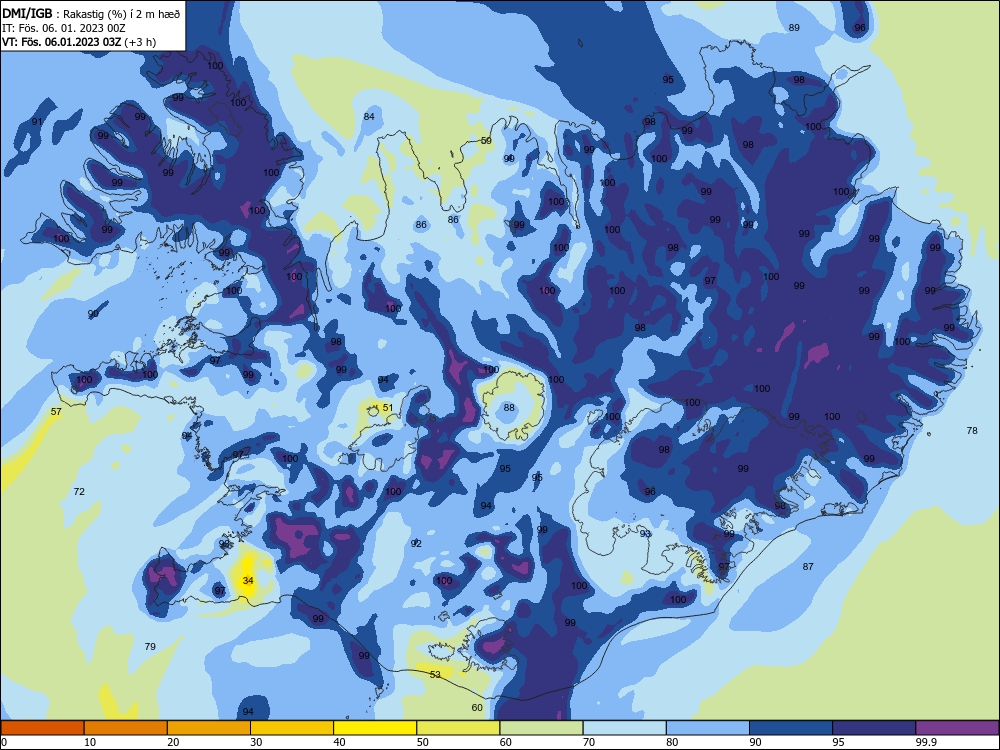The image size is (1000, 750).
Task: Click the 91 value in the northwest corner
Action: (x=37, y=122)
